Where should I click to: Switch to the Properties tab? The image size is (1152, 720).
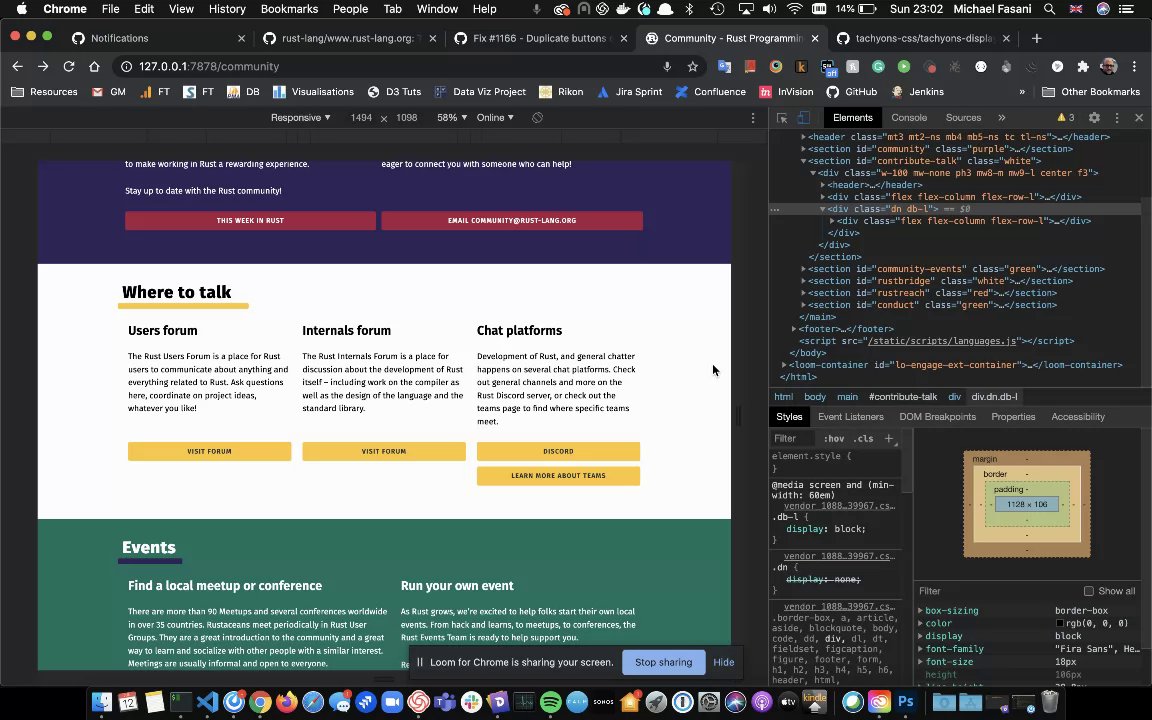tap(1013, 417)
